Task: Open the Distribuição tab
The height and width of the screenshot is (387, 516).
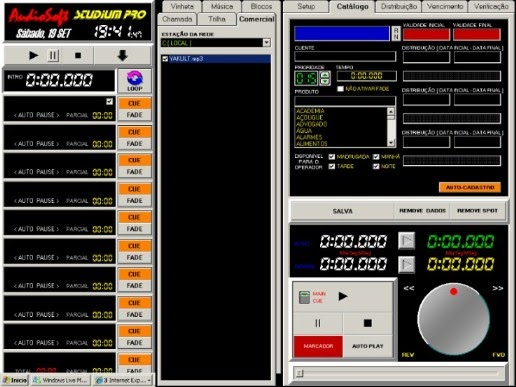Action: pyautogui.click(x=399, y=6)
